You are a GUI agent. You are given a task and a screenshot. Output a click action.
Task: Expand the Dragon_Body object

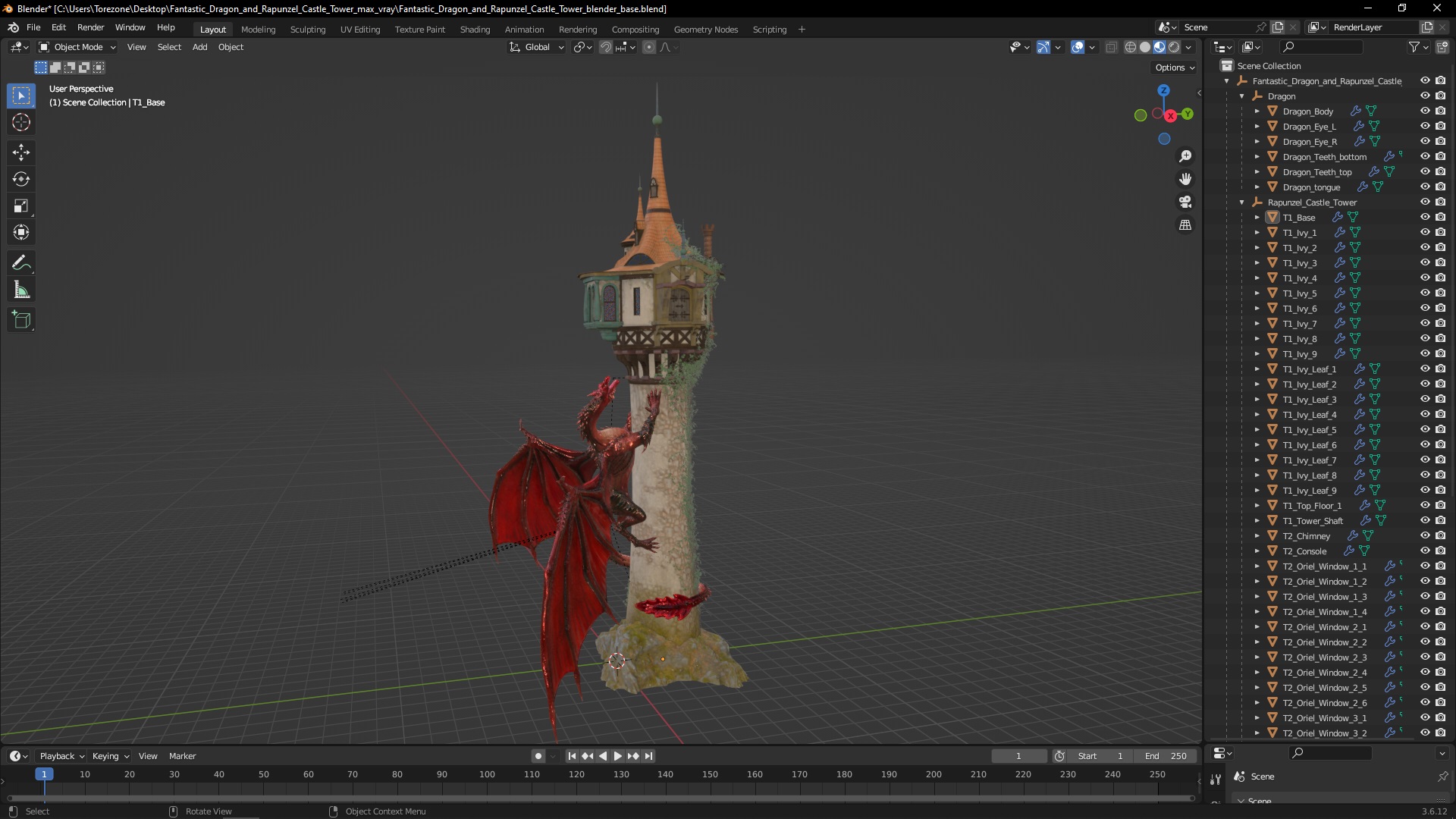pos(1257,111)
